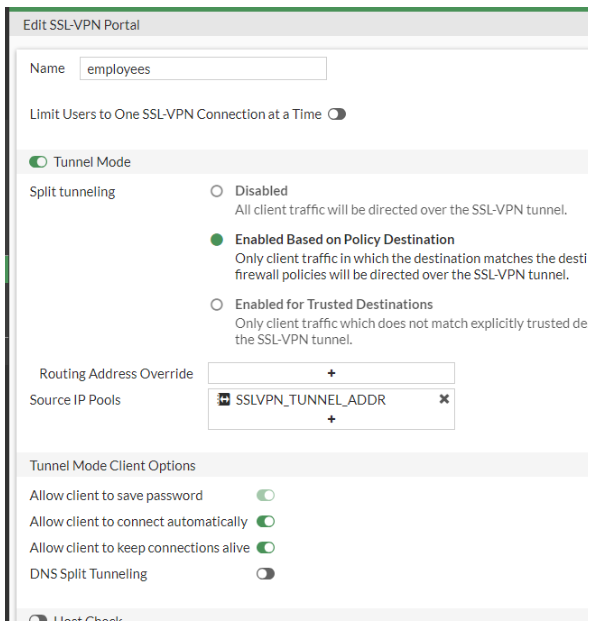Screen dimensions: 601x630
Task: Turn off the Tunnel Mode switch
Action: (x=39, y=162)
